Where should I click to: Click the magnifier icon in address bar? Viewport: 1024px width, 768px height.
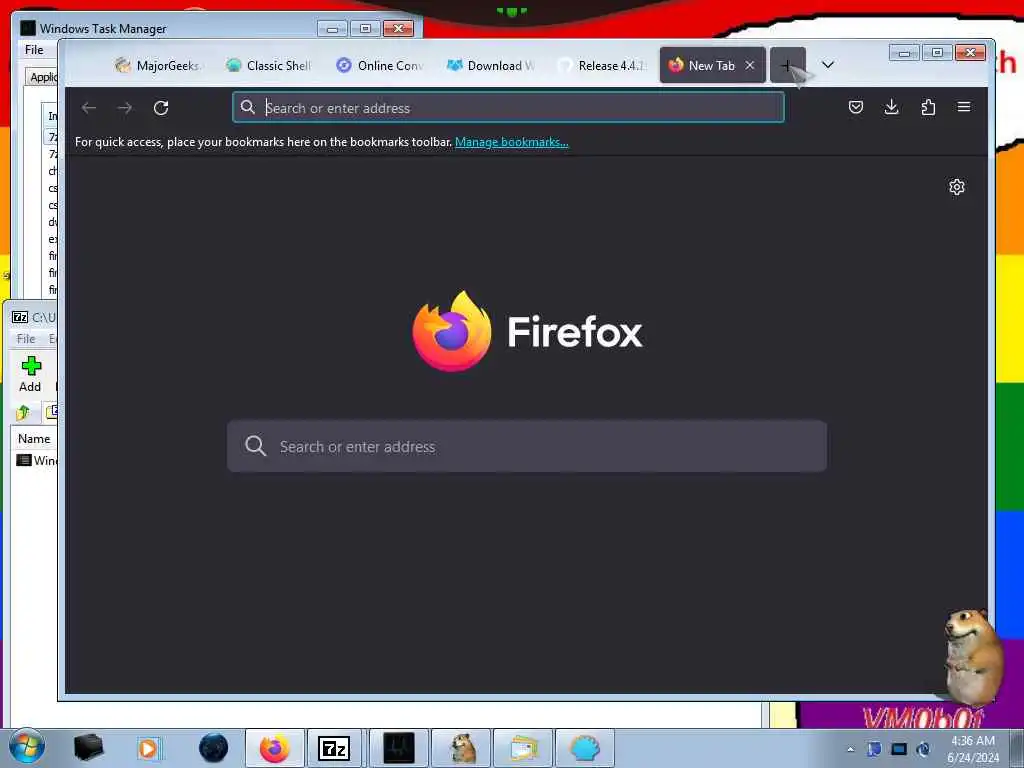coord(248,107)
